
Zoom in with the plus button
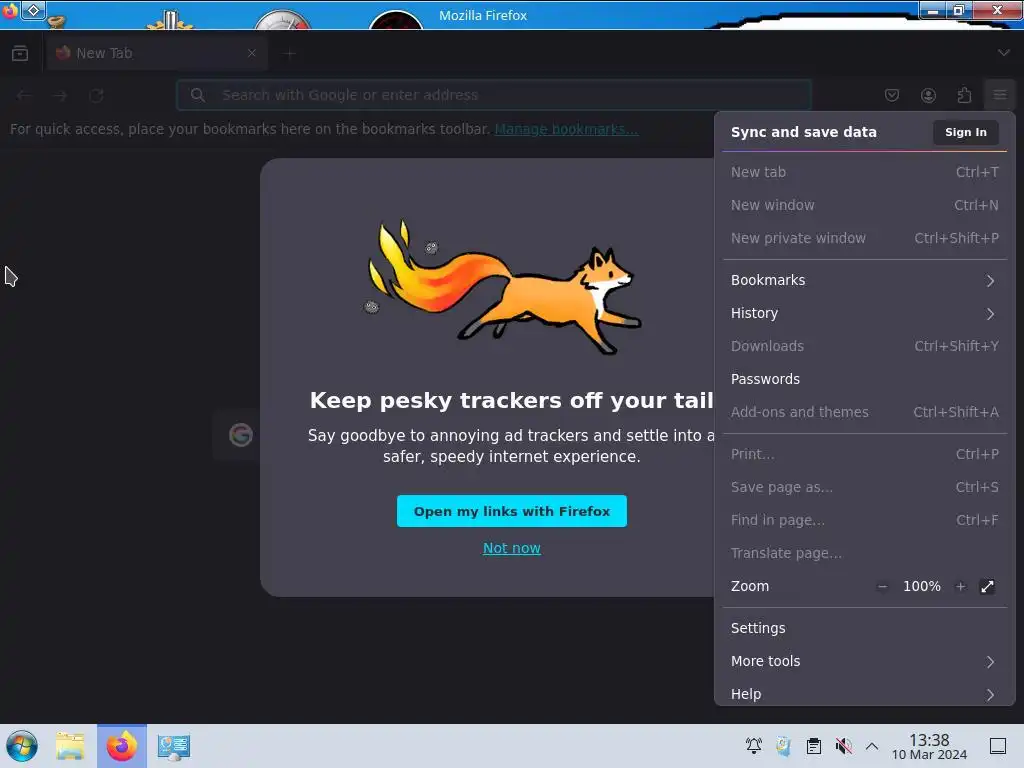coord(960,586)
